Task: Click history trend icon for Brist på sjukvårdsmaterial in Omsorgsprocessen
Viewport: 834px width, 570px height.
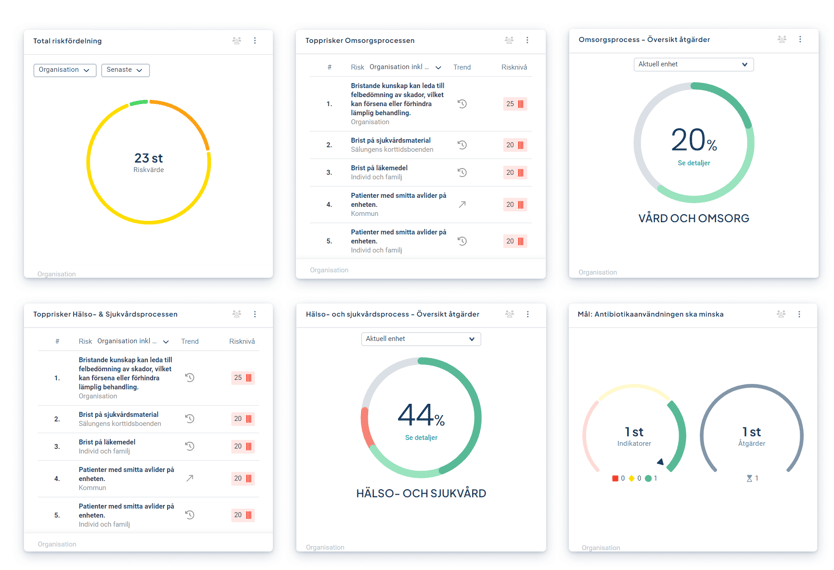Action: [x=462, y=145]
